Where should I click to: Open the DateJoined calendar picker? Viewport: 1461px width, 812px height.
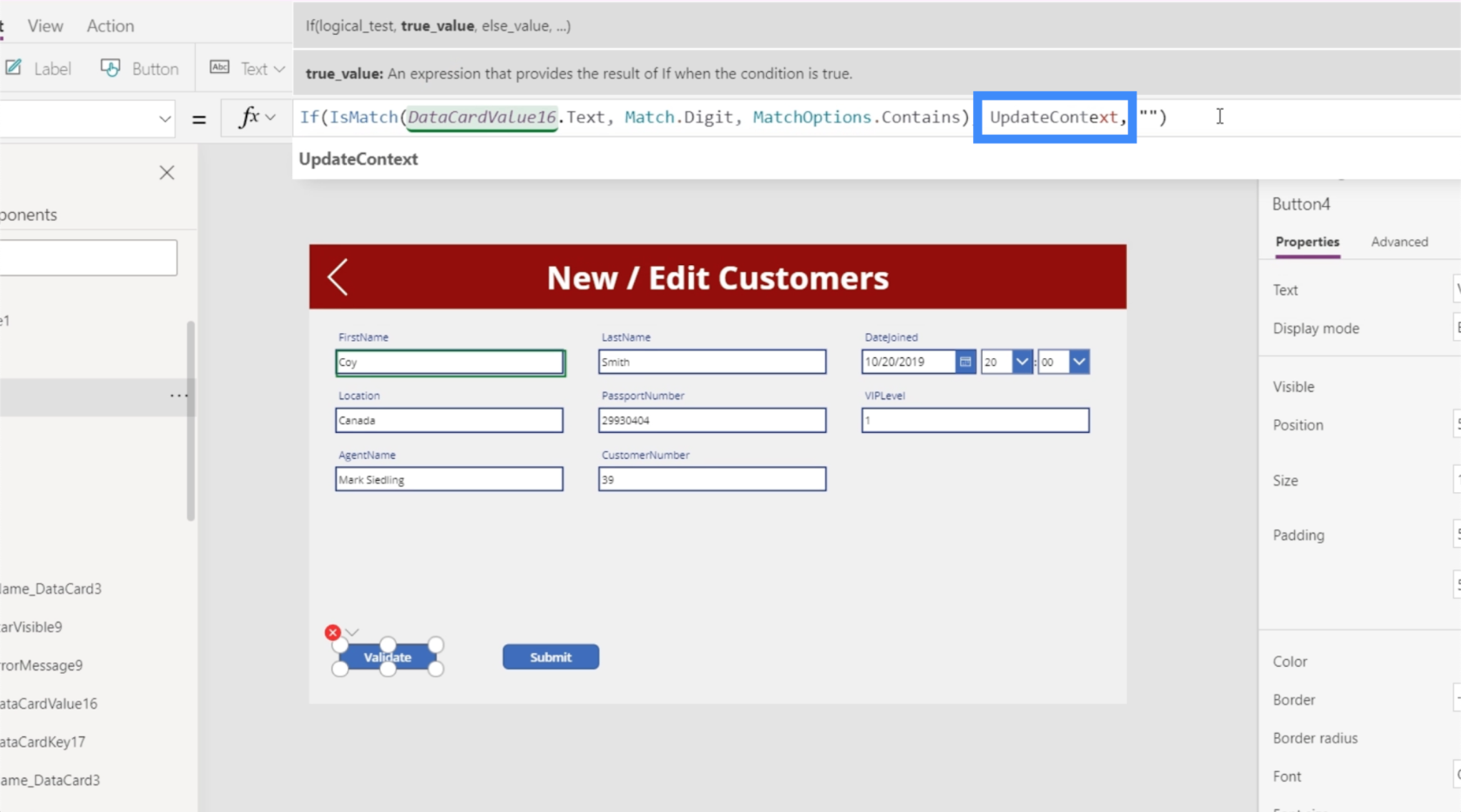965,362
